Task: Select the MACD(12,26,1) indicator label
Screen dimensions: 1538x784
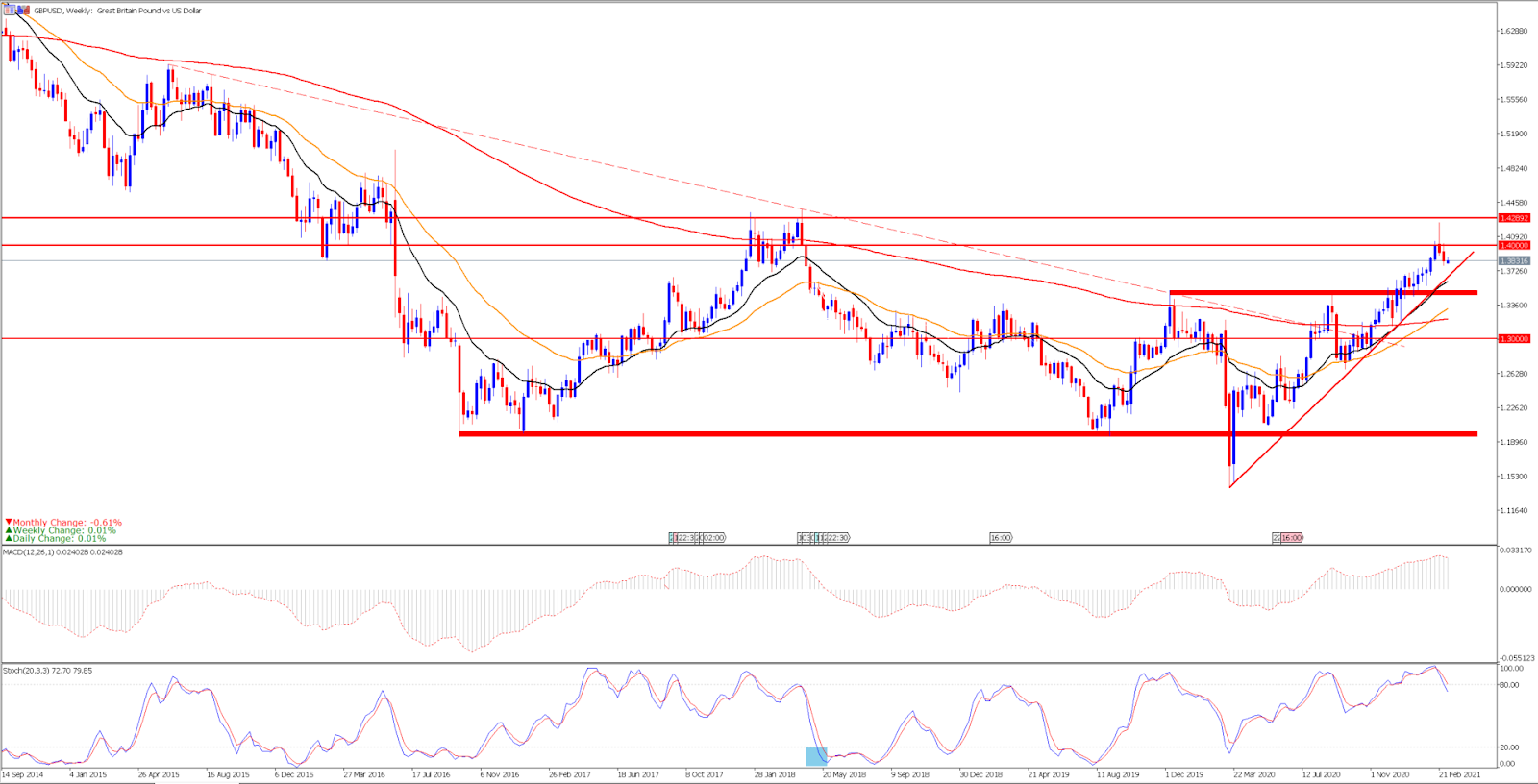Action: 62,552
